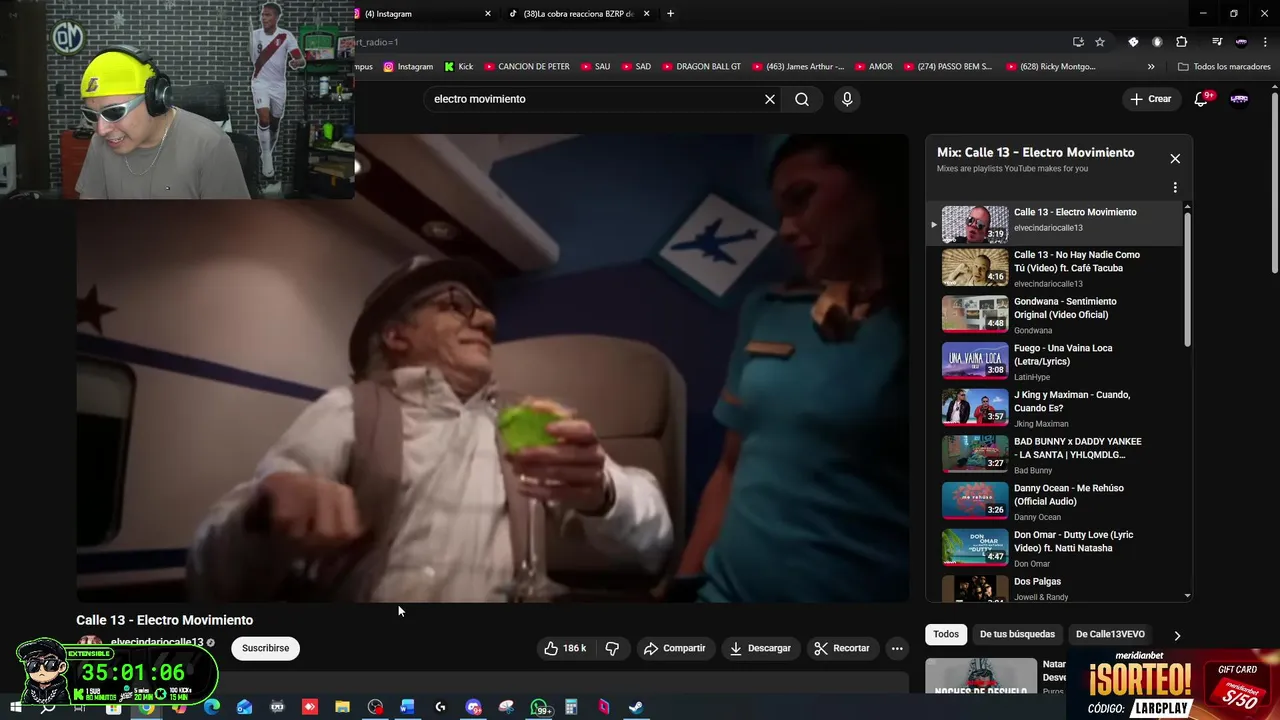Open Steam from the taskbar
This screenshot has width=1280, height=720.
pyautogui.click(x=636, y=707)
